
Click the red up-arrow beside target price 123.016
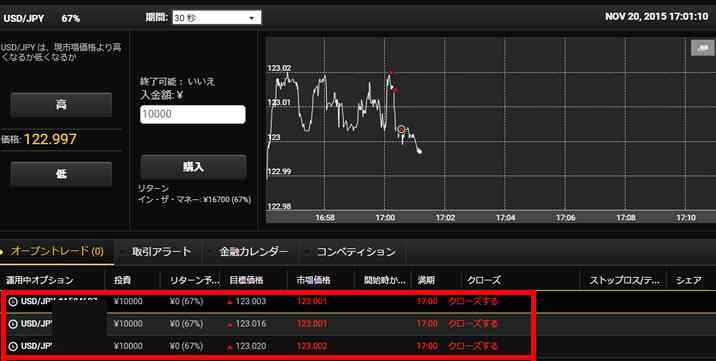[230, 324]
